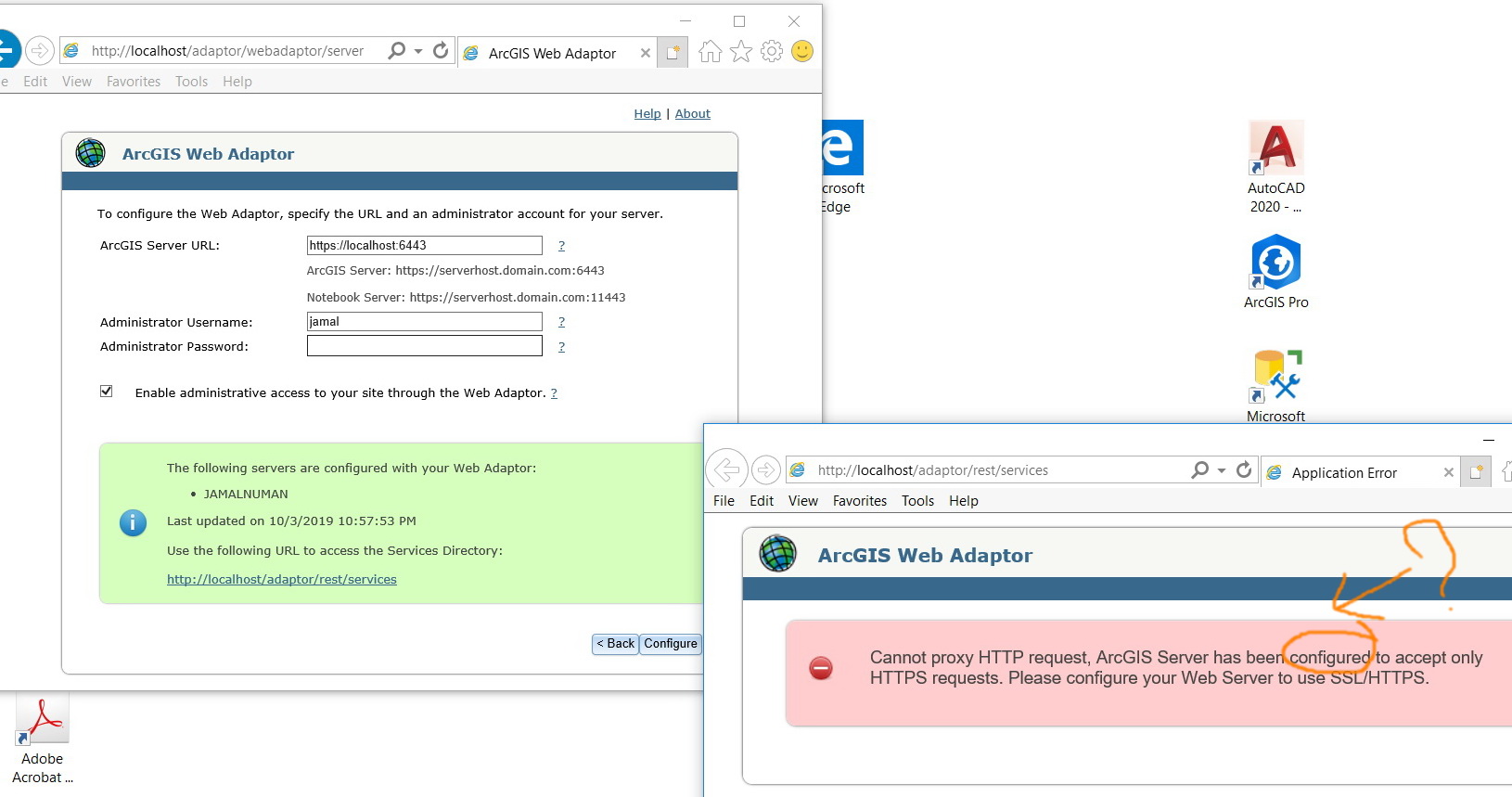1512x797 pixels.
Task: Open the ArcGIS Pro desktop shortcut
Action: click(x=1276, y=271)
